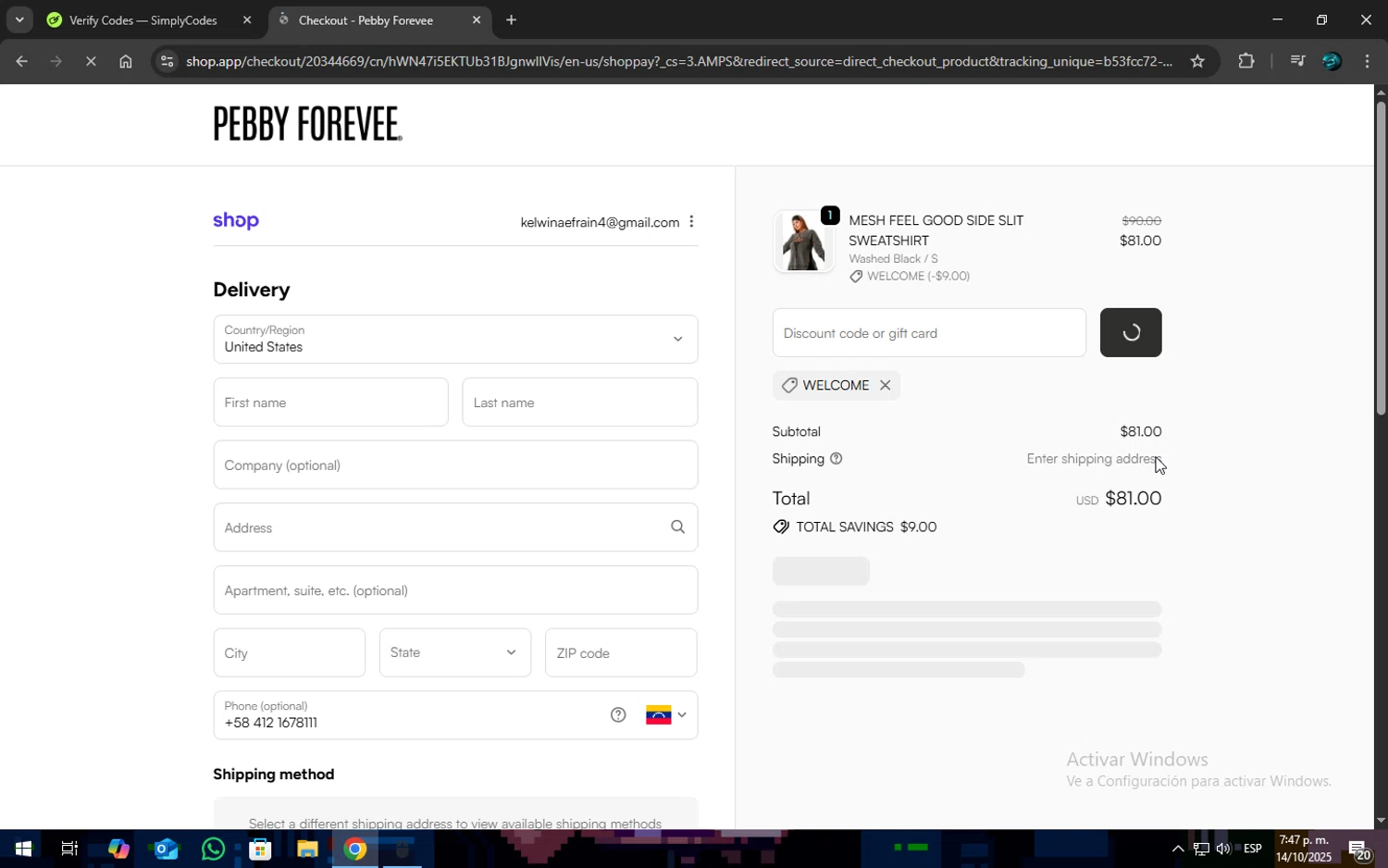View site information icon in address bar
This screenshot has height=868, width=1388.
167,62
